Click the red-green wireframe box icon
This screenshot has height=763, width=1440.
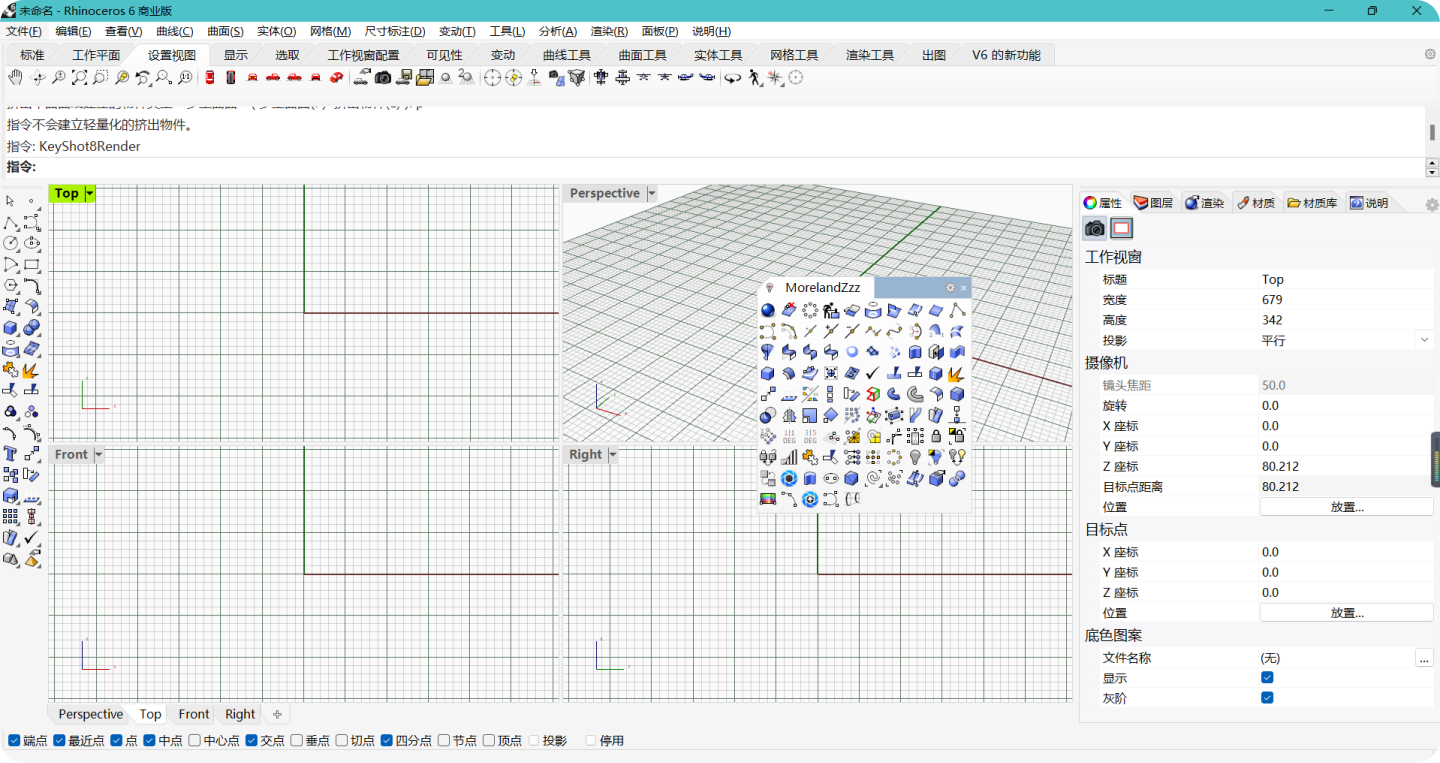pyautogui.click(x=873, y=394)
